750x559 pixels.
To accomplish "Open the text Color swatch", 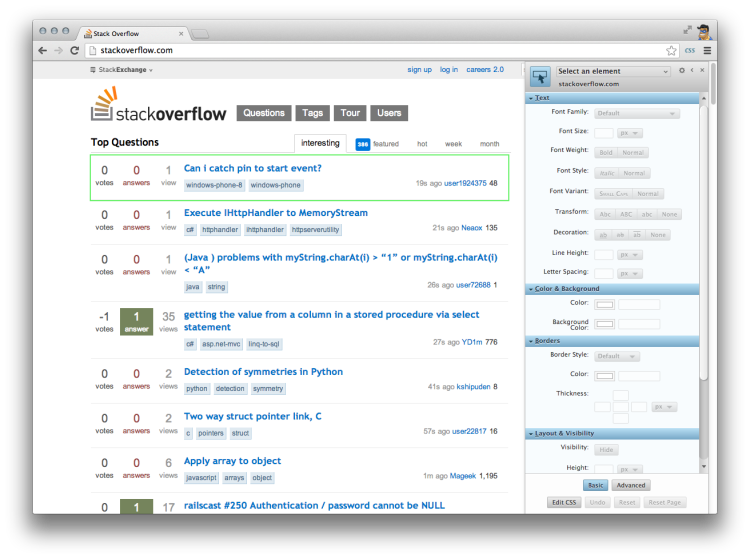I will [x=605, y=305].
